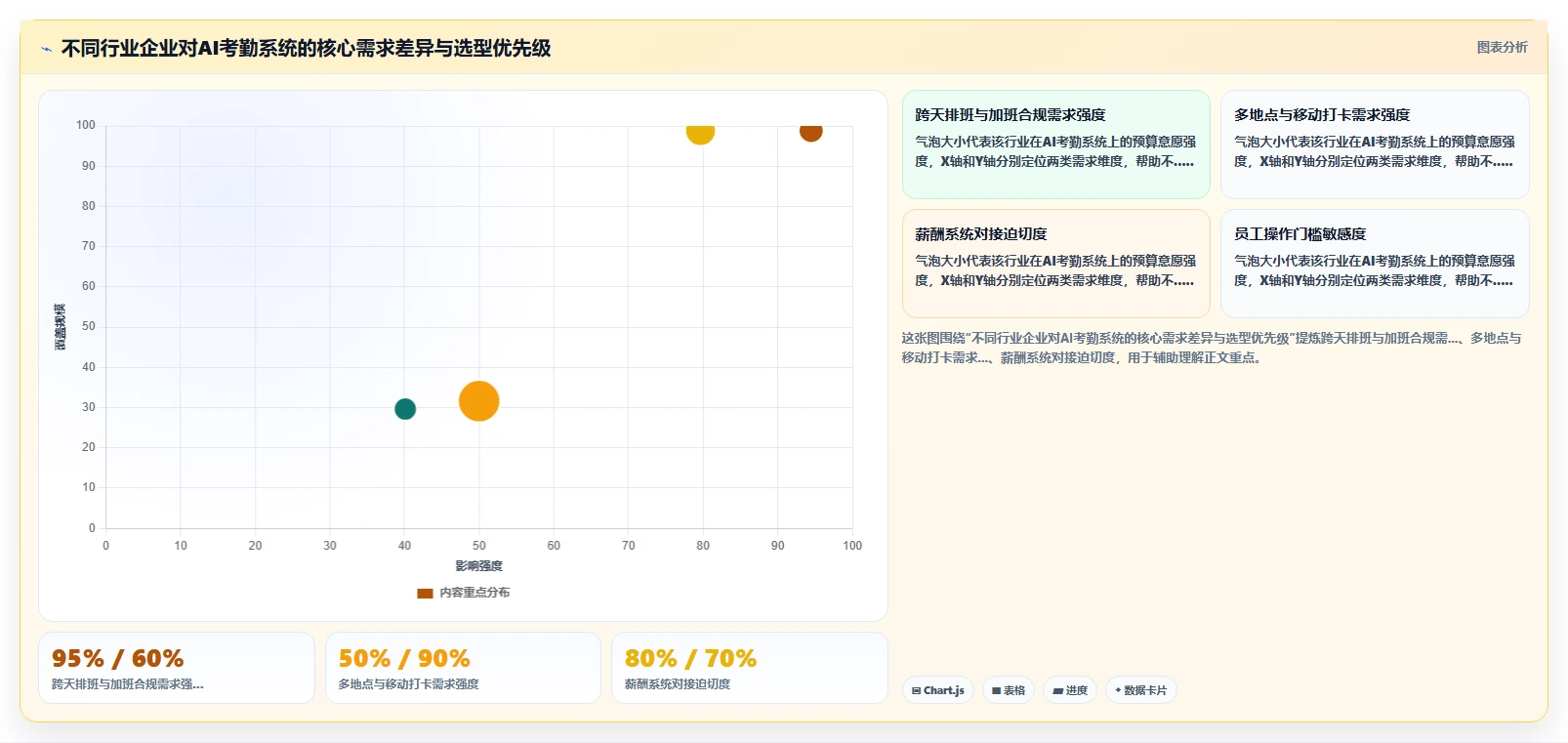Image resolution: width=1568 pixels, height=743 pixels.
Task: Click the icon inside the Chart.js tag
Action: pyautogui.click(x=916, y=690)
